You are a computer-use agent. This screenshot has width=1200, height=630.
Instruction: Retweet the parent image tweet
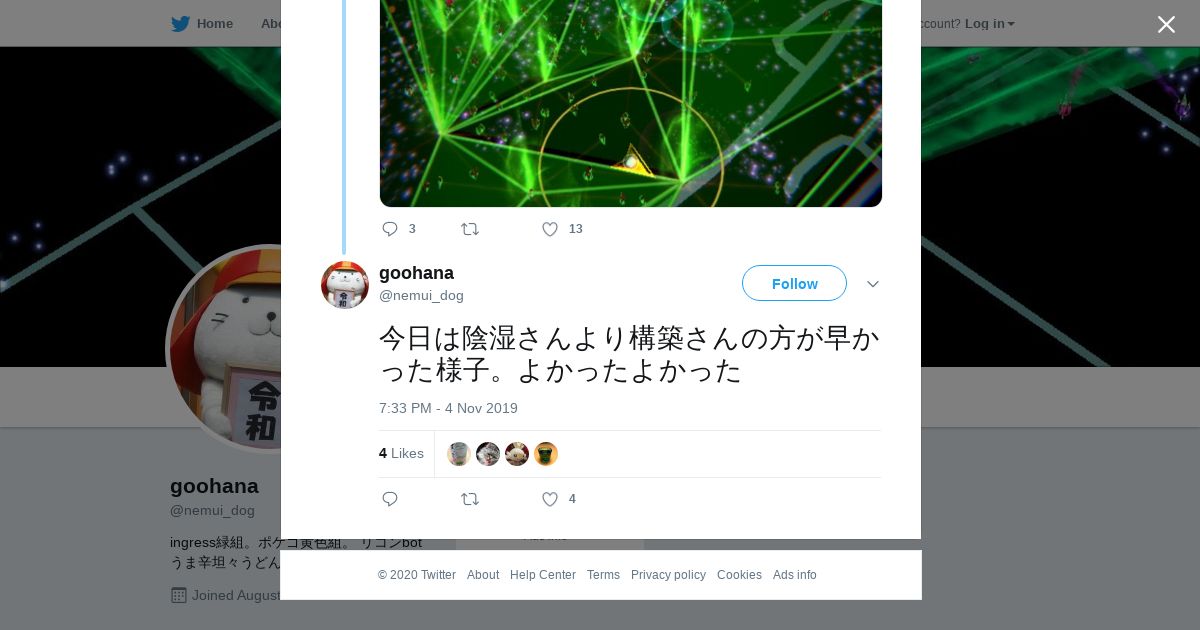point(470,229)
